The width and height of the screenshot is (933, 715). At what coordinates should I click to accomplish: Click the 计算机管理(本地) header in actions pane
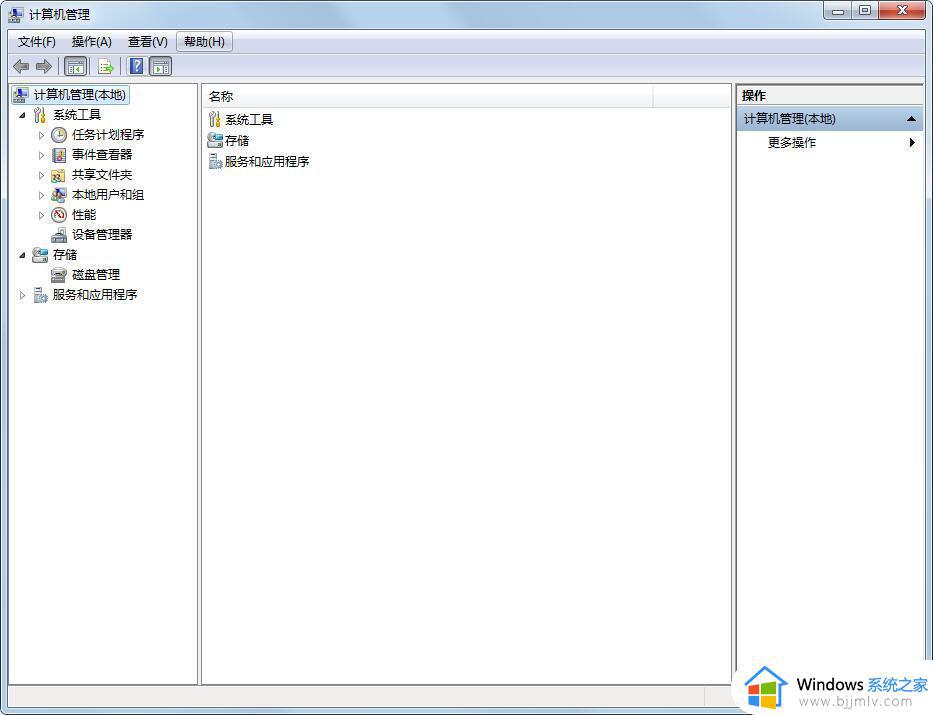[x=829, y=119]
